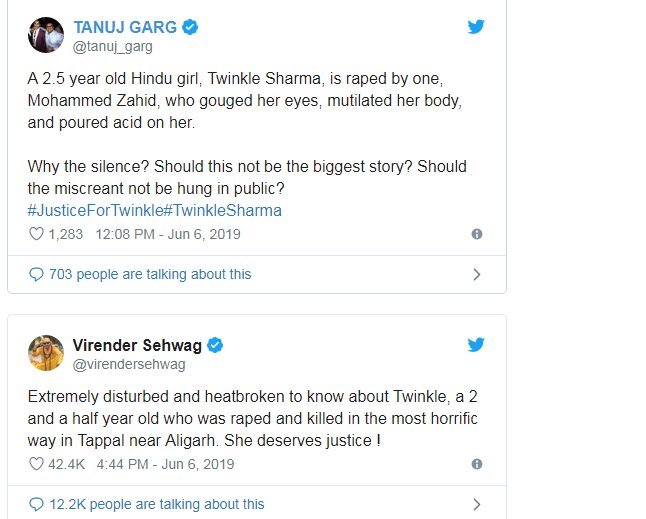Expand replies chevron on Virender Sehwag tweet
Viewport: 646px width, 519px height.
click(476, 504)
